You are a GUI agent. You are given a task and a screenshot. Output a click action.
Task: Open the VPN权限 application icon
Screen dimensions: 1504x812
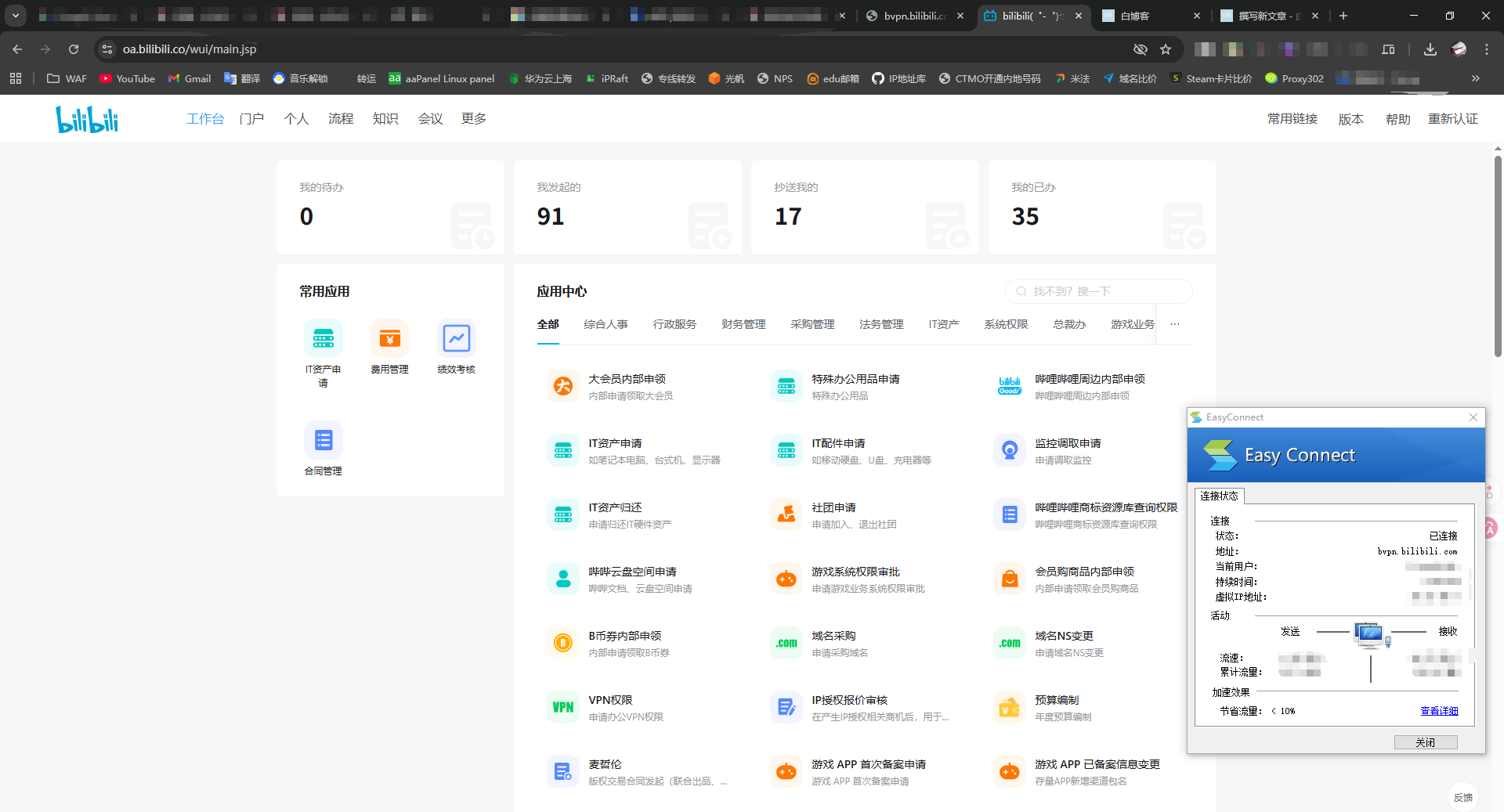[562, 708]
